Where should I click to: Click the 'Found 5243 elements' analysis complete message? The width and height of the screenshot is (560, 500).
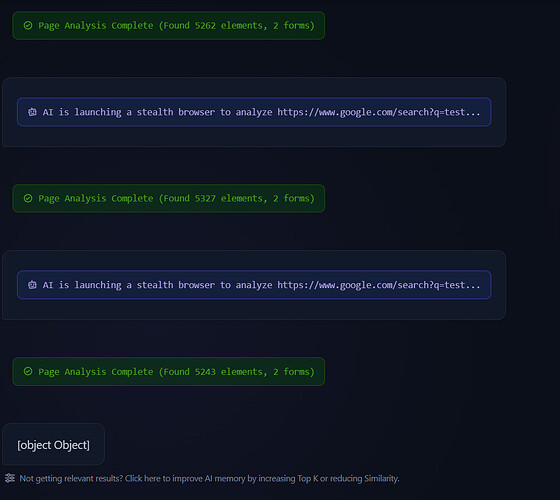(169, 371)
